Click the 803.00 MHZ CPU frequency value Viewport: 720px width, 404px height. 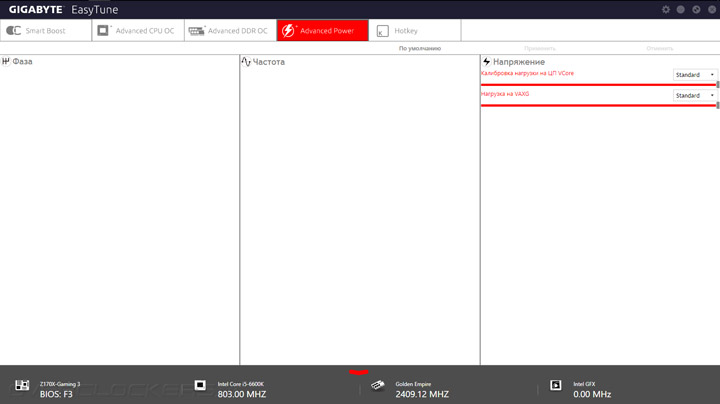(242, 394)
